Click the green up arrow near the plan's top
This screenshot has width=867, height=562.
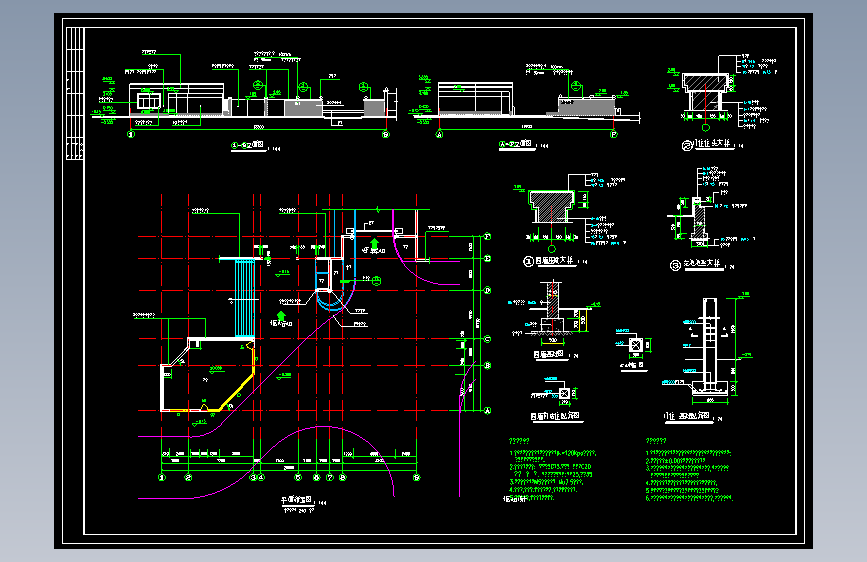(374, 243)
